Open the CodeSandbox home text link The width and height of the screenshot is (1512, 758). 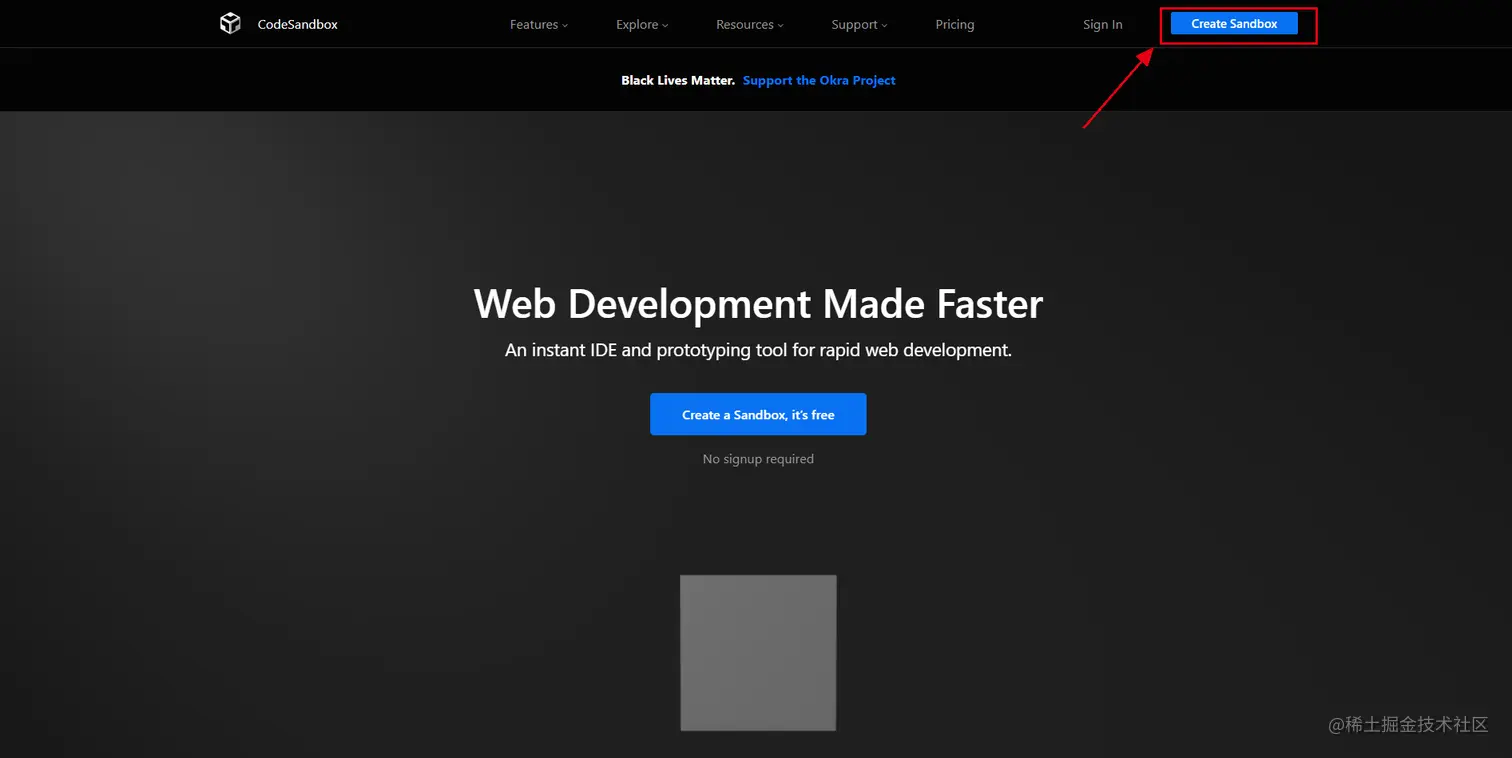(x=298, y=24)
